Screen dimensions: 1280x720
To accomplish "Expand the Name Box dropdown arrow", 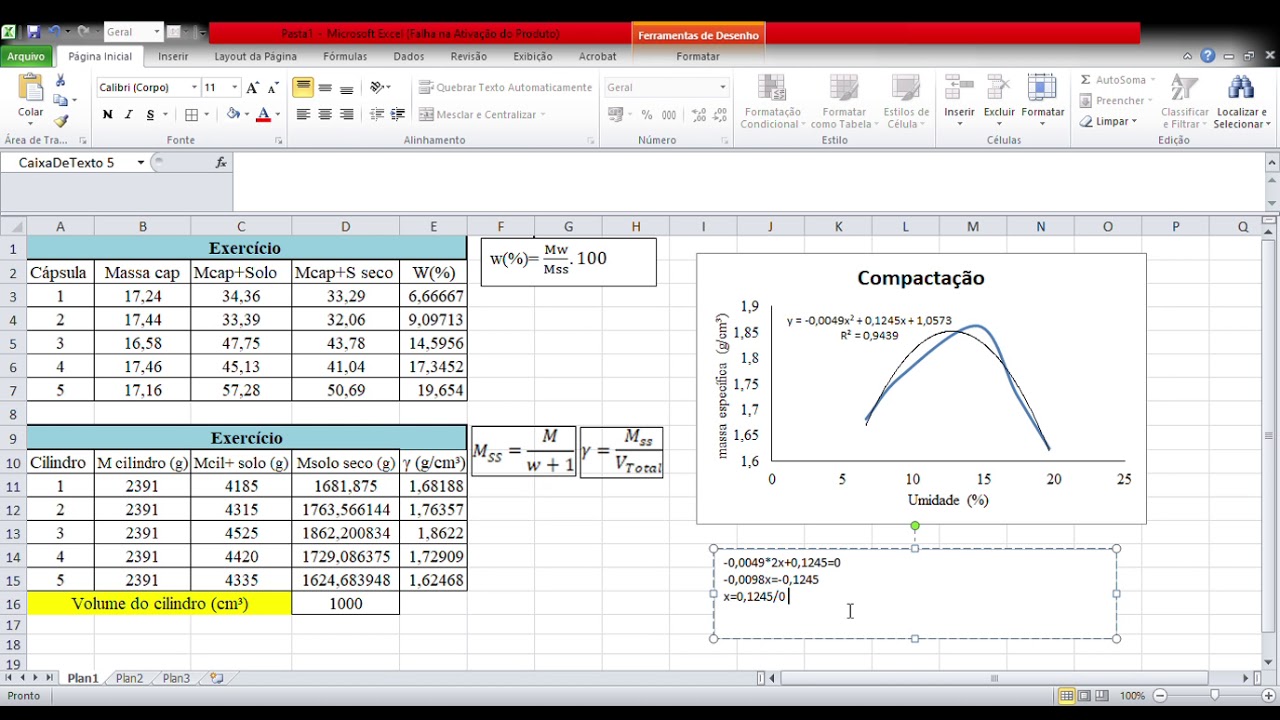I will tap(140, 163).
